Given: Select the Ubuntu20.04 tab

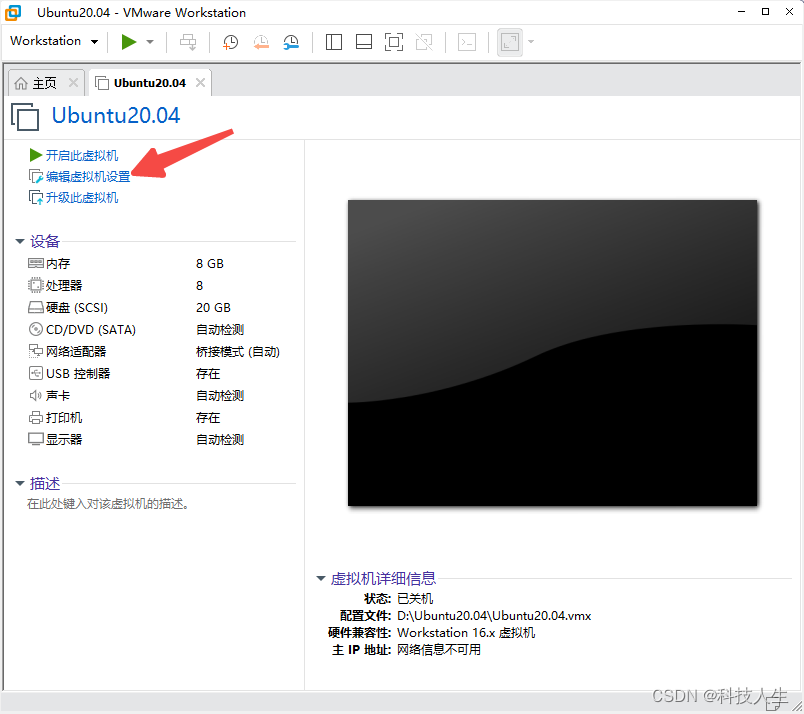Looking at the screenshot, I should (x=150, y=83).
